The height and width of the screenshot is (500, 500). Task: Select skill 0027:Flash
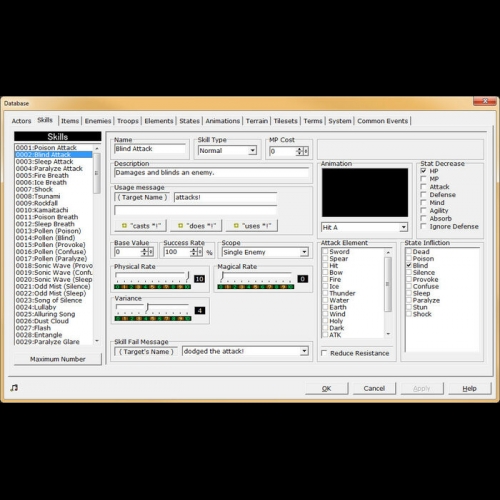(53, 328)
